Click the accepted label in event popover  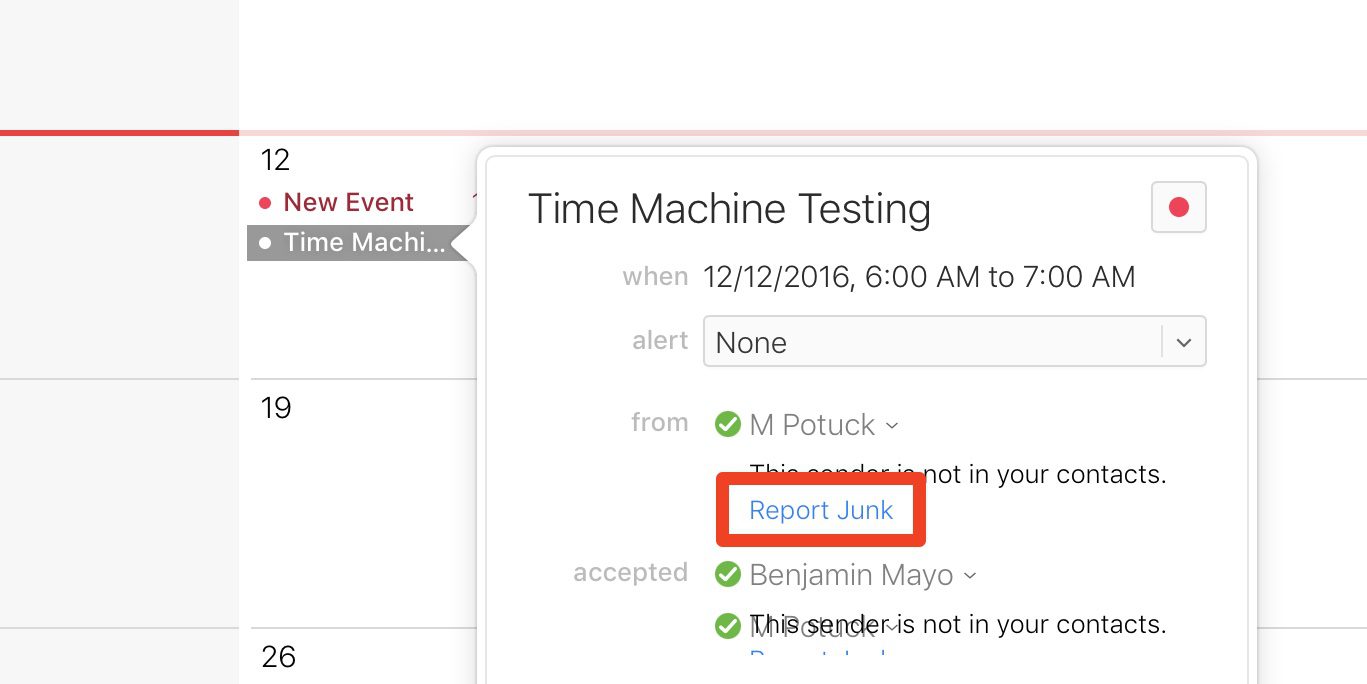point(630,573)
